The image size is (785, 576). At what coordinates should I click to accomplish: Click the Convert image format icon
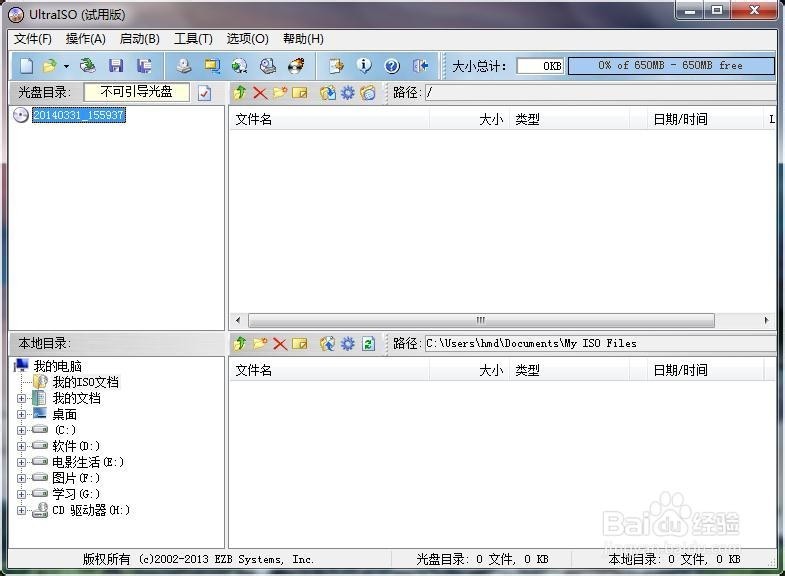click(240, 66)
